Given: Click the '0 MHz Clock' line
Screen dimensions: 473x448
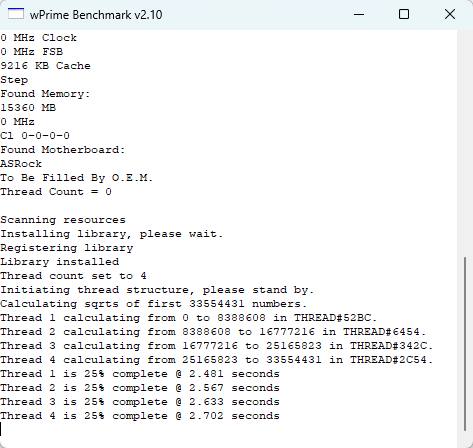Looking at the screenshot, I should (39, 38).
